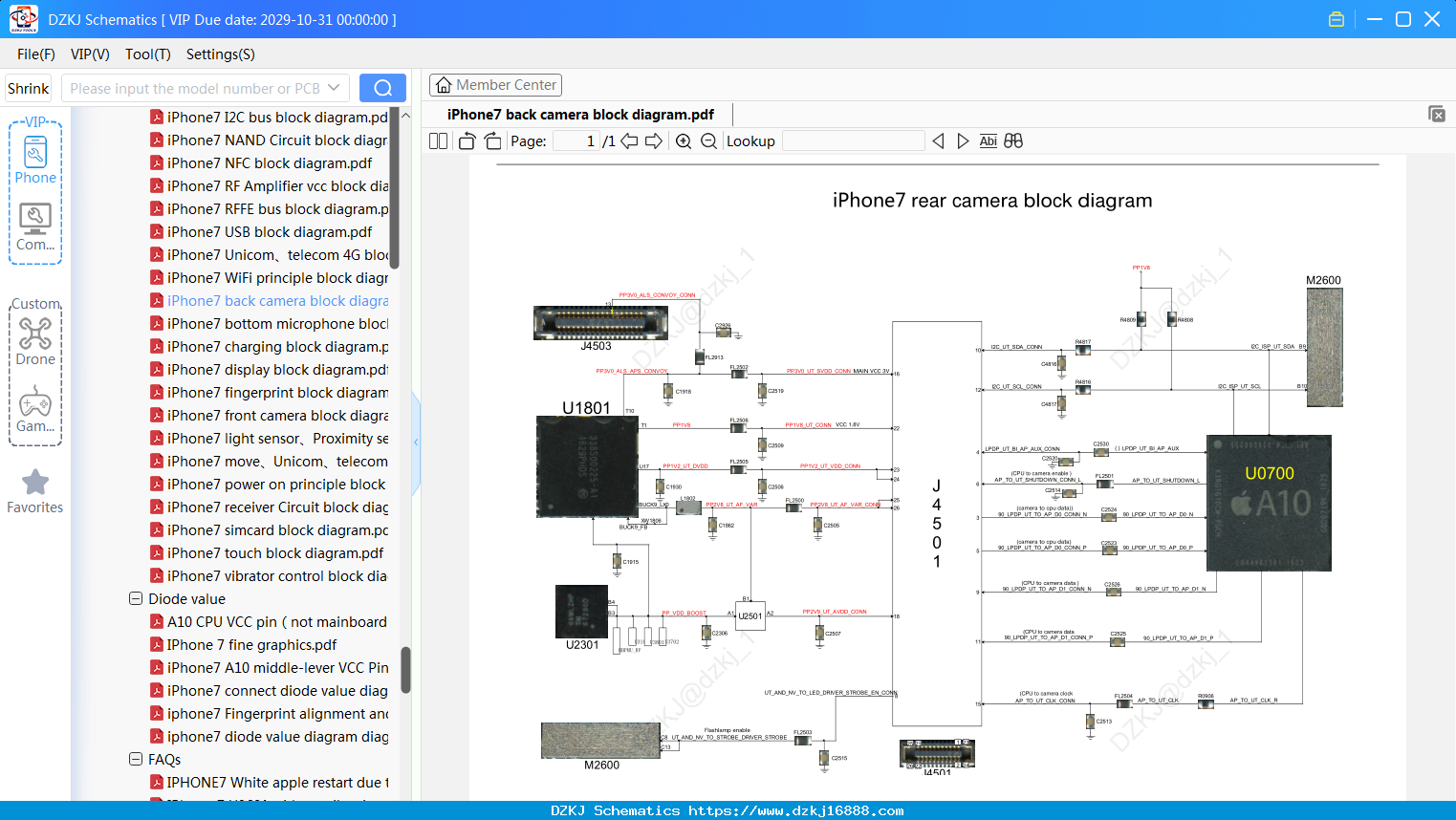Image resolution: width=1456 pixels, height=820 pixels.
Task: Open the Settings(S) menu
Action: 221,54
